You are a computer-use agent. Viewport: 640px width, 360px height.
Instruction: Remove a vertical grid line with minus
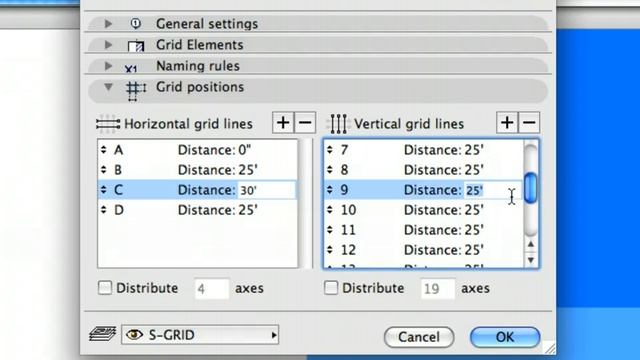click(x=529, y=123)
